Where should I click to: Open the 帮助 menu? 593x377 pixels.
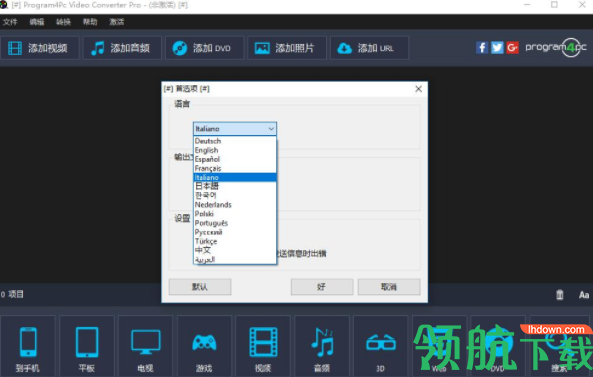90,22
